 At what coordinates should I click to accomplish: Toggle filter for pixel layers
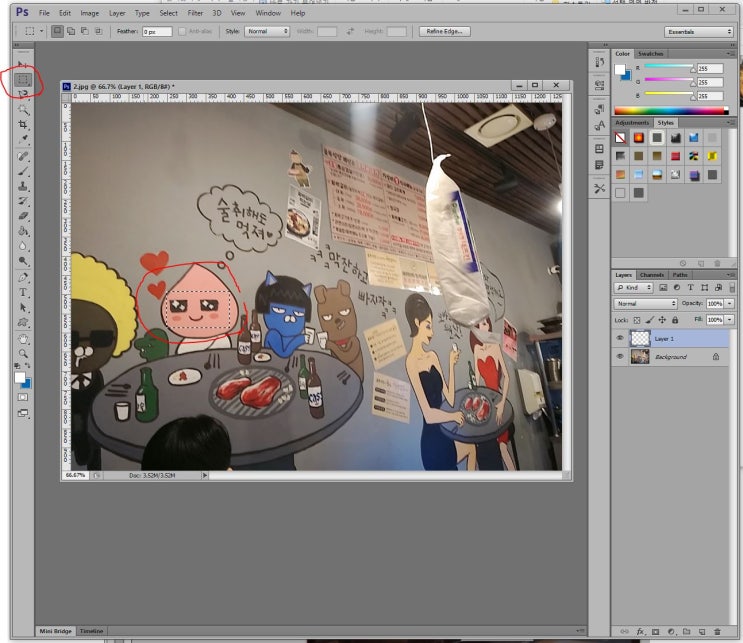point(663,288)
